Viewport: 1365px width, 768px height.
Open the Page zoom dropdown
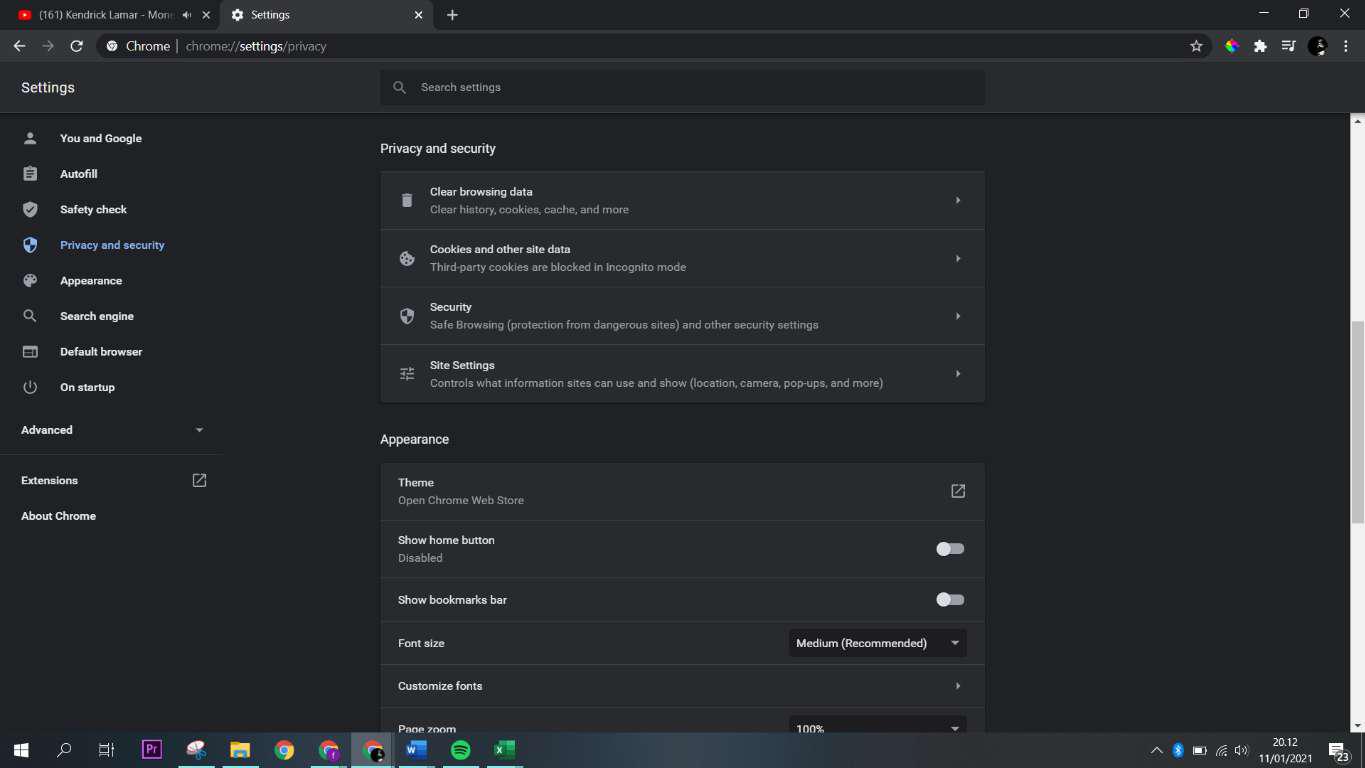(x=877, y=727)
